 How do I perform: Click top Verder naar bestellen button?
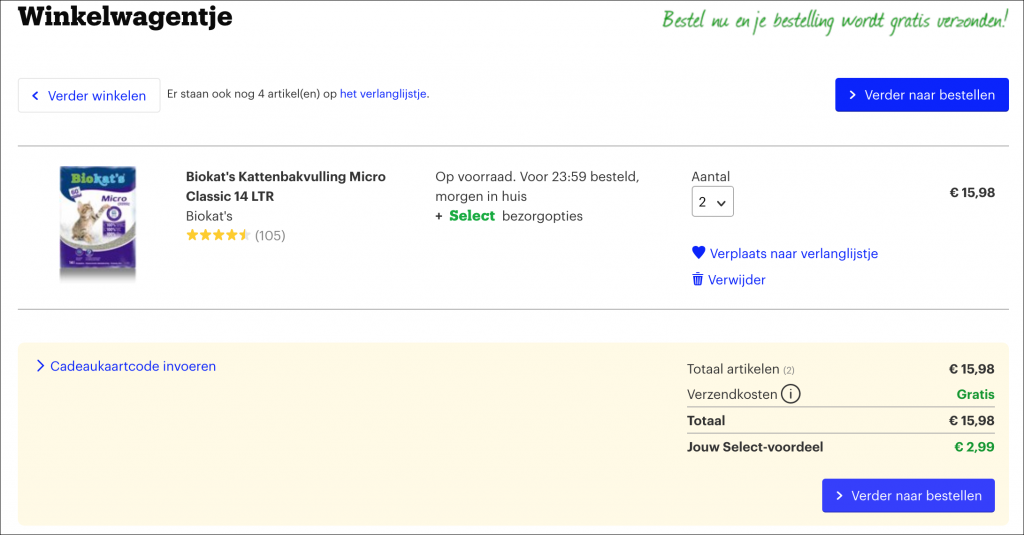921,95
